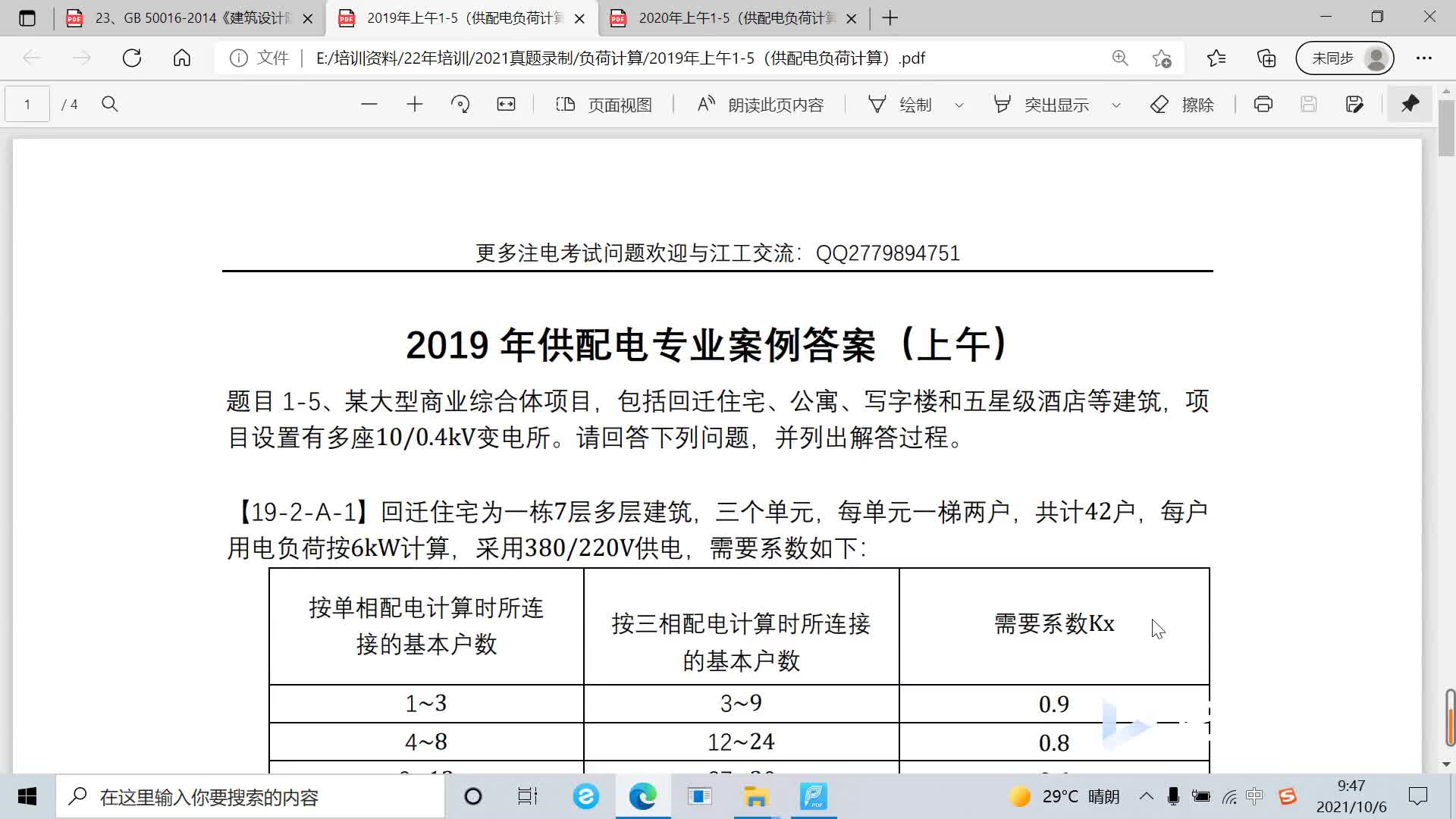Click the vertical scrollbar thumb

[x=1446, y=129]
